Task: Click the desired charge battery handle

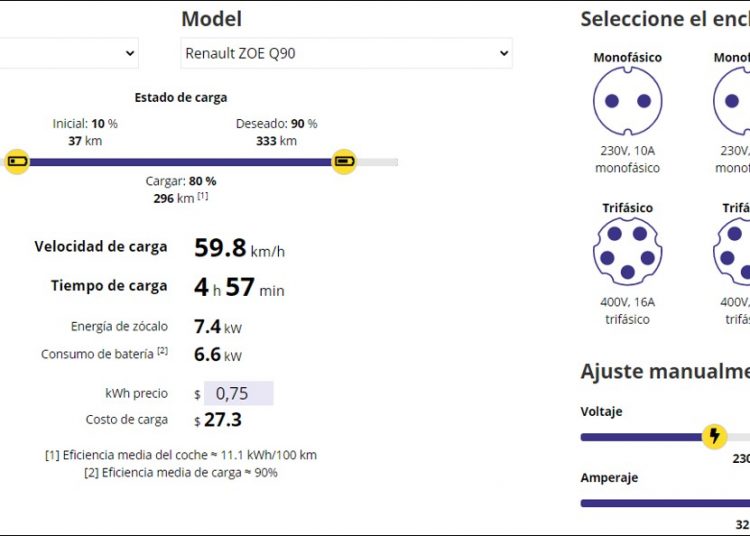Action: pos(344,161)
